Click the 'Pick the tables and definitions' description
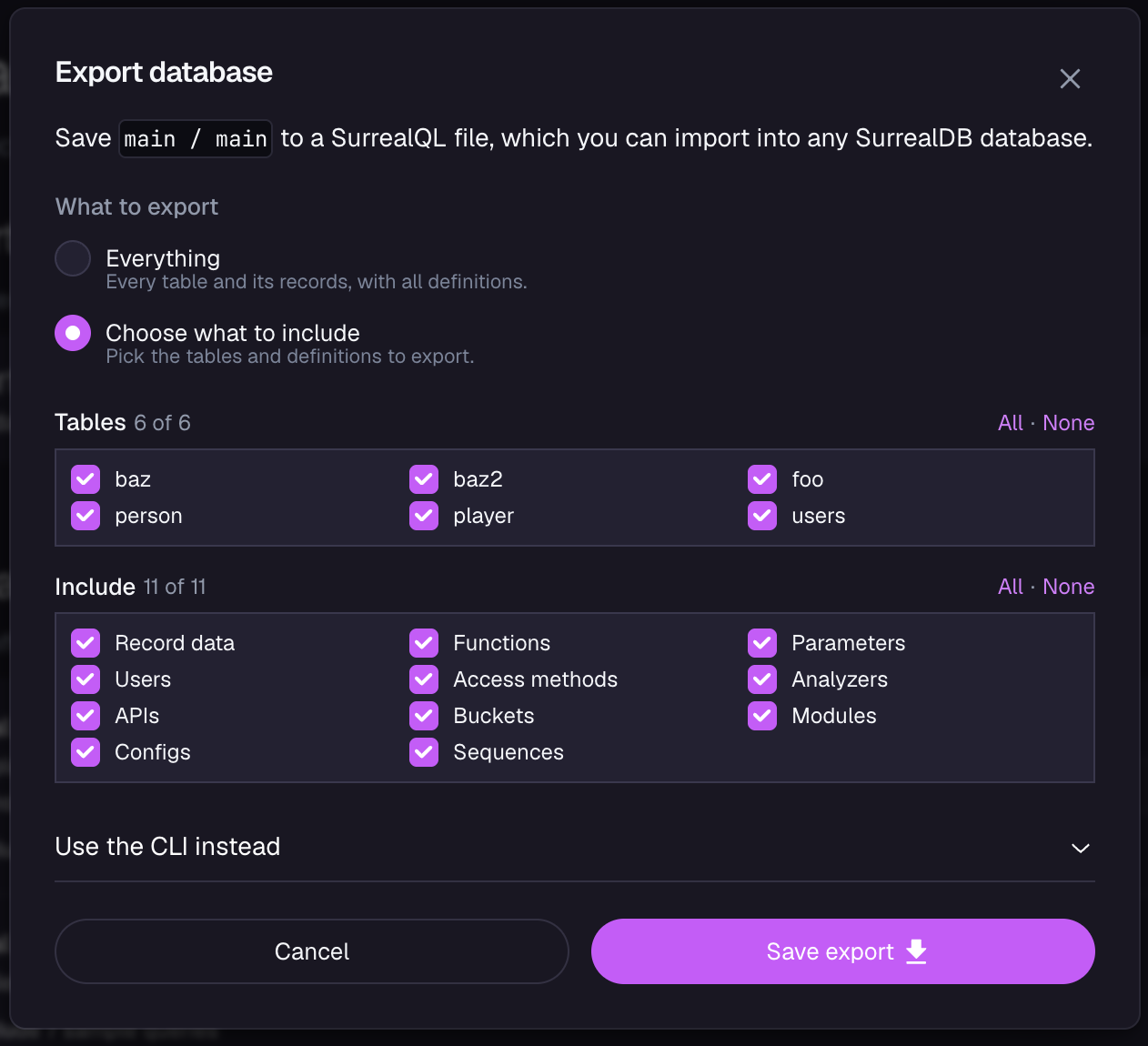The height and width of the screenshot is (1046, 1148). 290,357
